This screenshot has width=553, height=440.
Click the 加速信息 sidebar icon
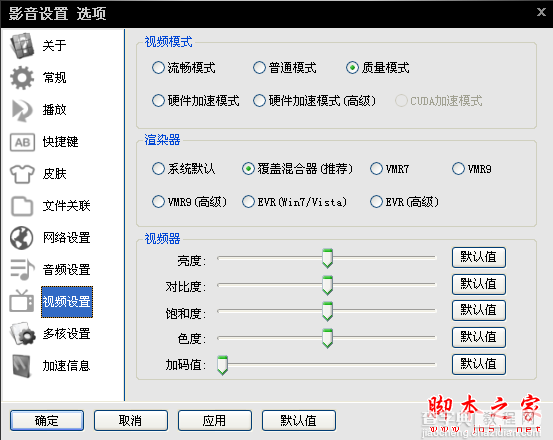[21, 366]
